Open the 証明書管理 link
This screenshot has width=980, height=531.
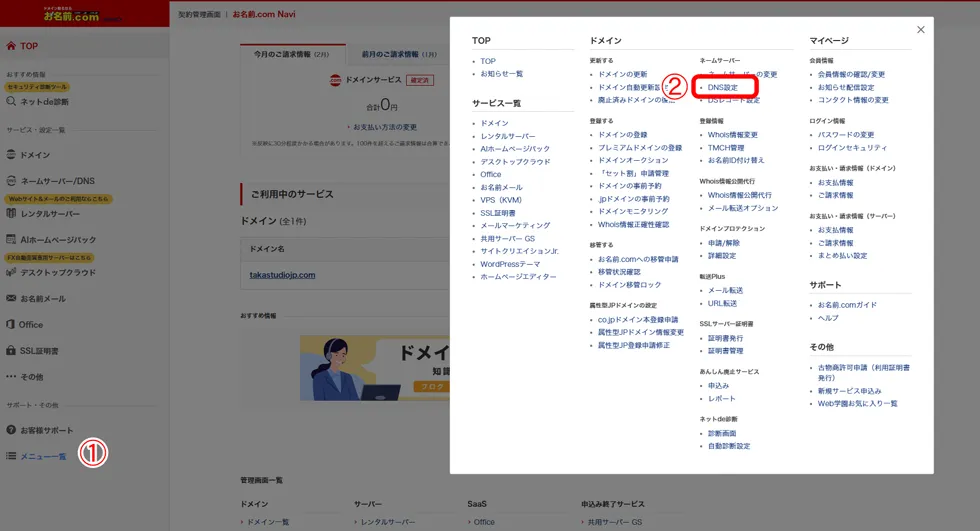(725, 351)
